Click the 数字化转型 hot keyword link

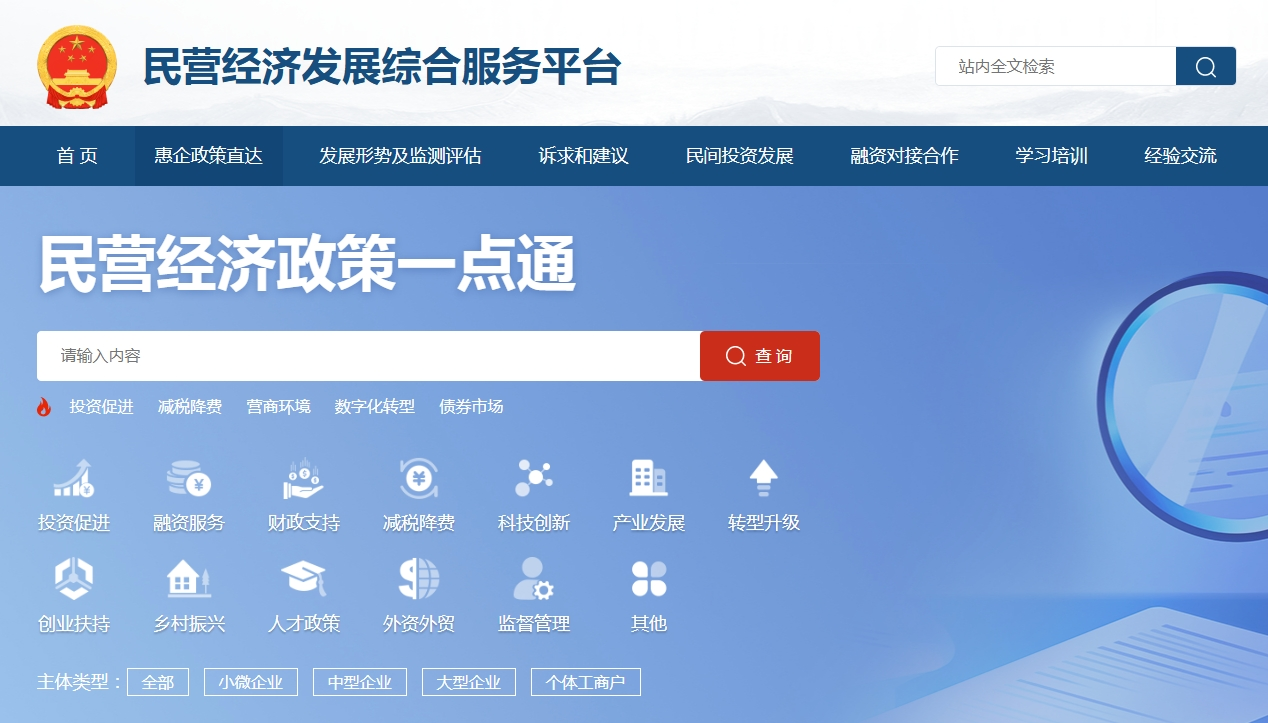(375, 407)
